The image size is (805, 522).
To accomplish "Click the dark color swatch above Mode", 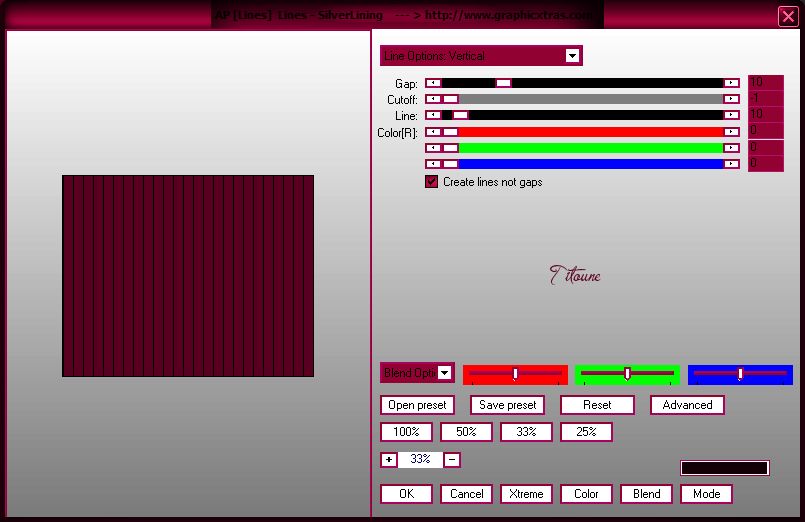I will [724, 468].
